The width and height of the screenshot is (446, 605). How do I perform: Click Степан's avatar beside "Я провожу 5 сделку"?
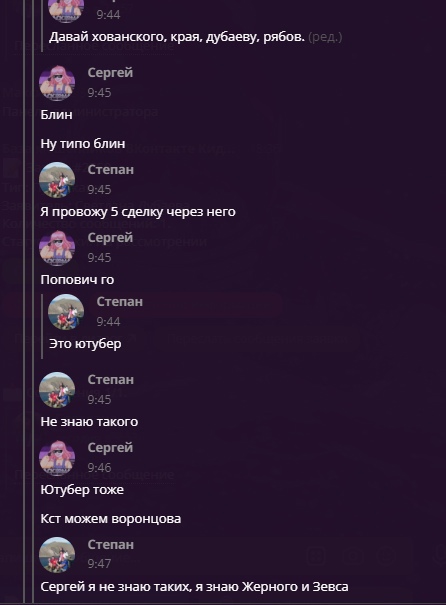tap(57, 180)
